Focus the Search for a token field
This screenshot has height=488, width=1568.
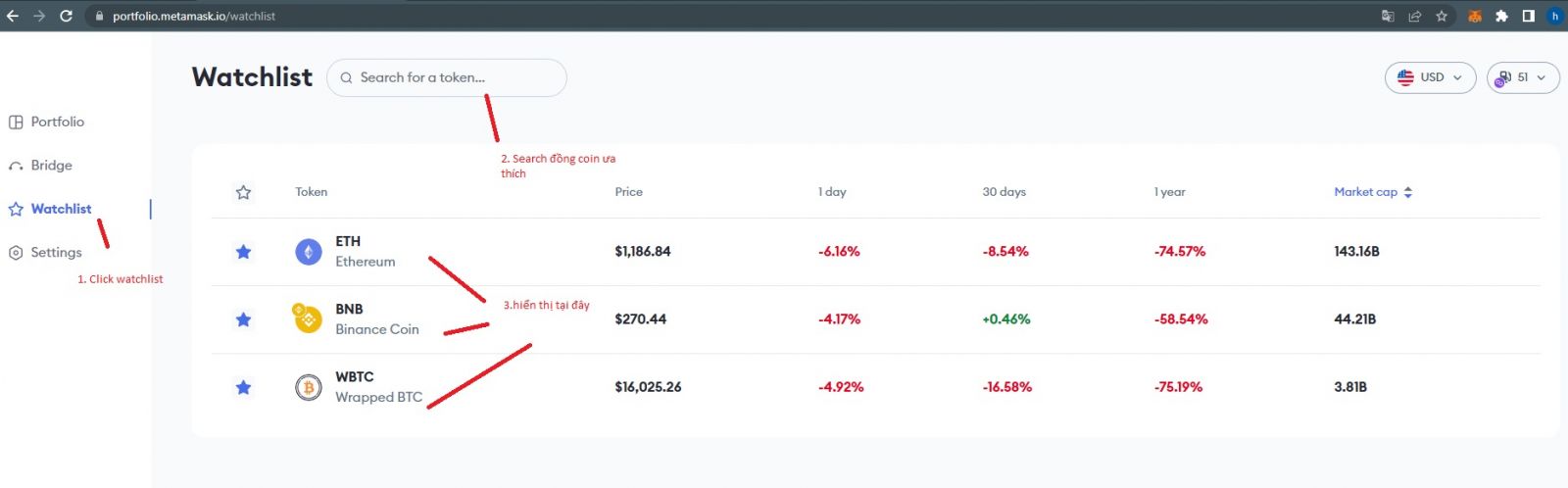pos(447,77)
